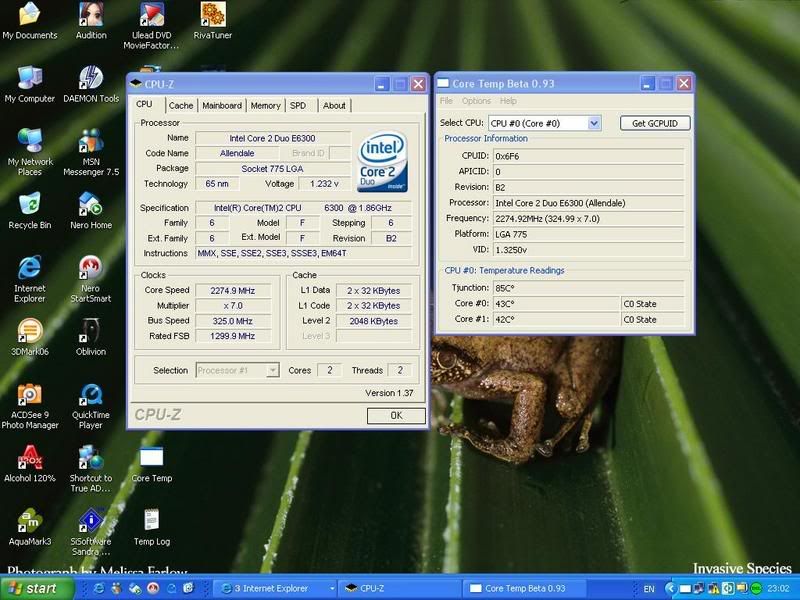Expand the Select CPU dropdown
The image size is (800, 600).
(x=594, y=123)
